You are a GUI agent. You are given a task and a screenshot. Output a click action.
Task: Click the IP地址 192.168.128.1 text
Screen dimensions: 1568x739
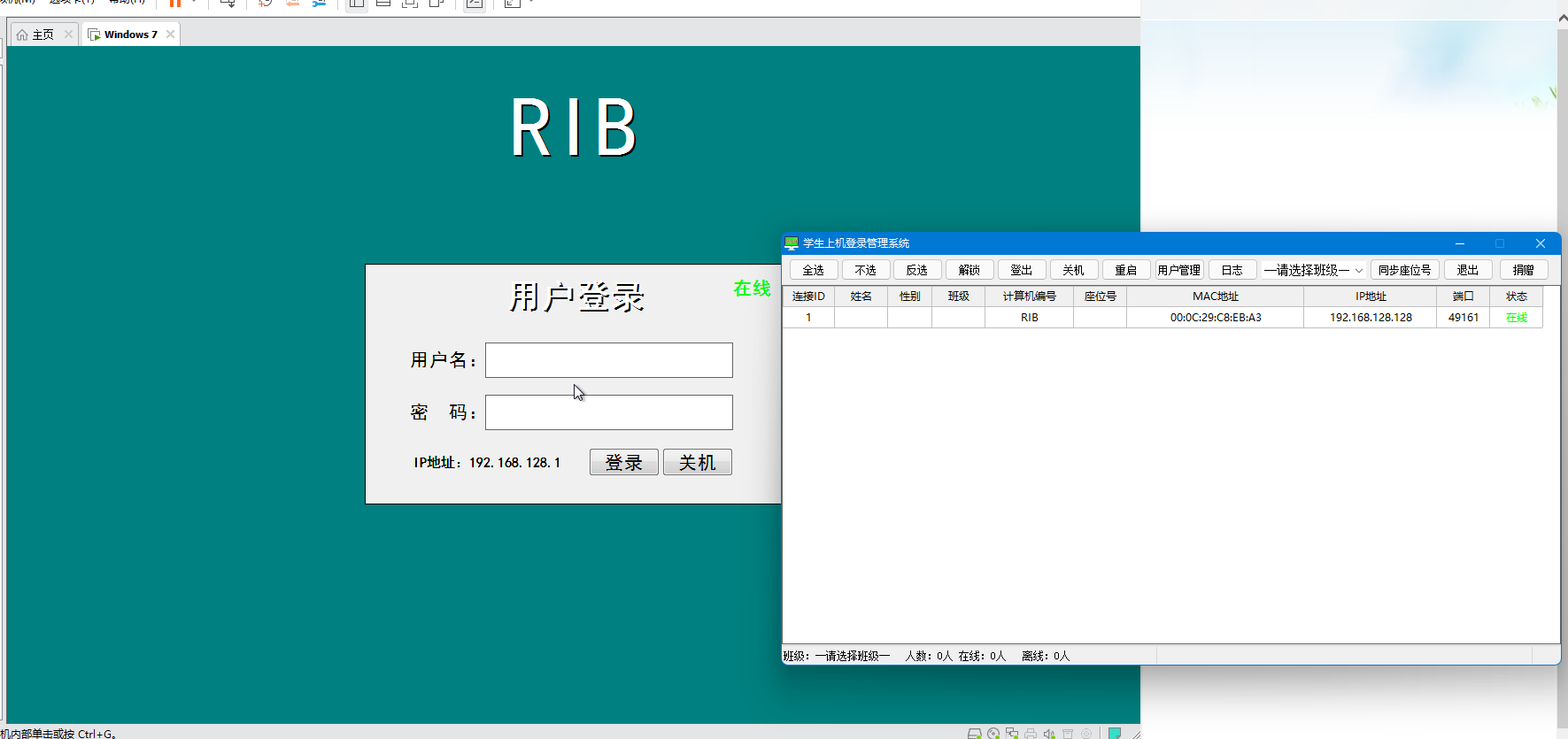[487, 463]
